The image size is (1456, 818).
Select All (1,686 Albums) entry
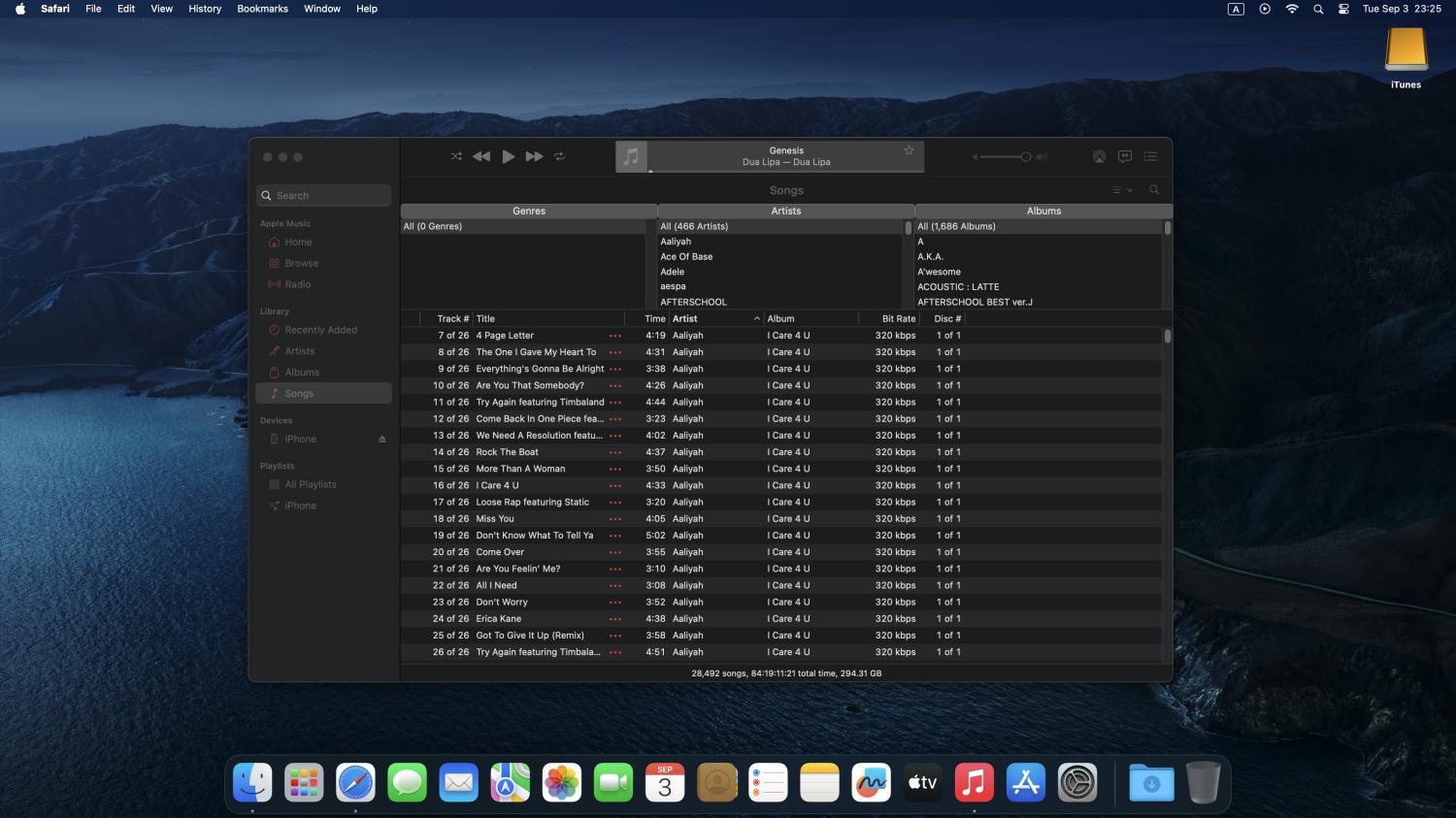tap(1038, 226)
